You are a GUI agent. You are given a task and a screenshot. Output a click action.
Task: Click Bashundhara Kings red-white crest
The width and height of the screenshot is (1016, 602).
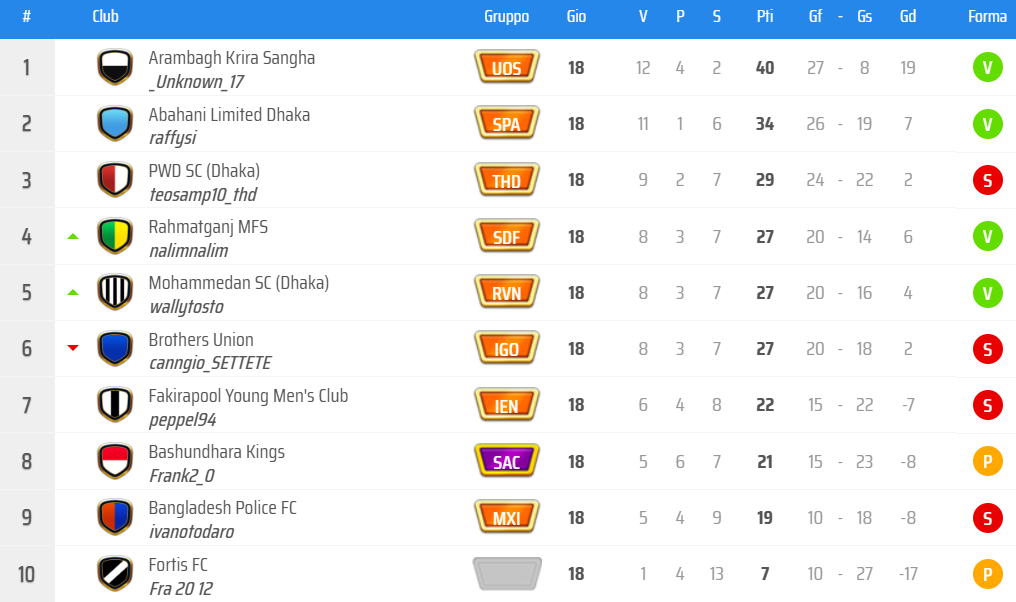(x=115, y=461)
